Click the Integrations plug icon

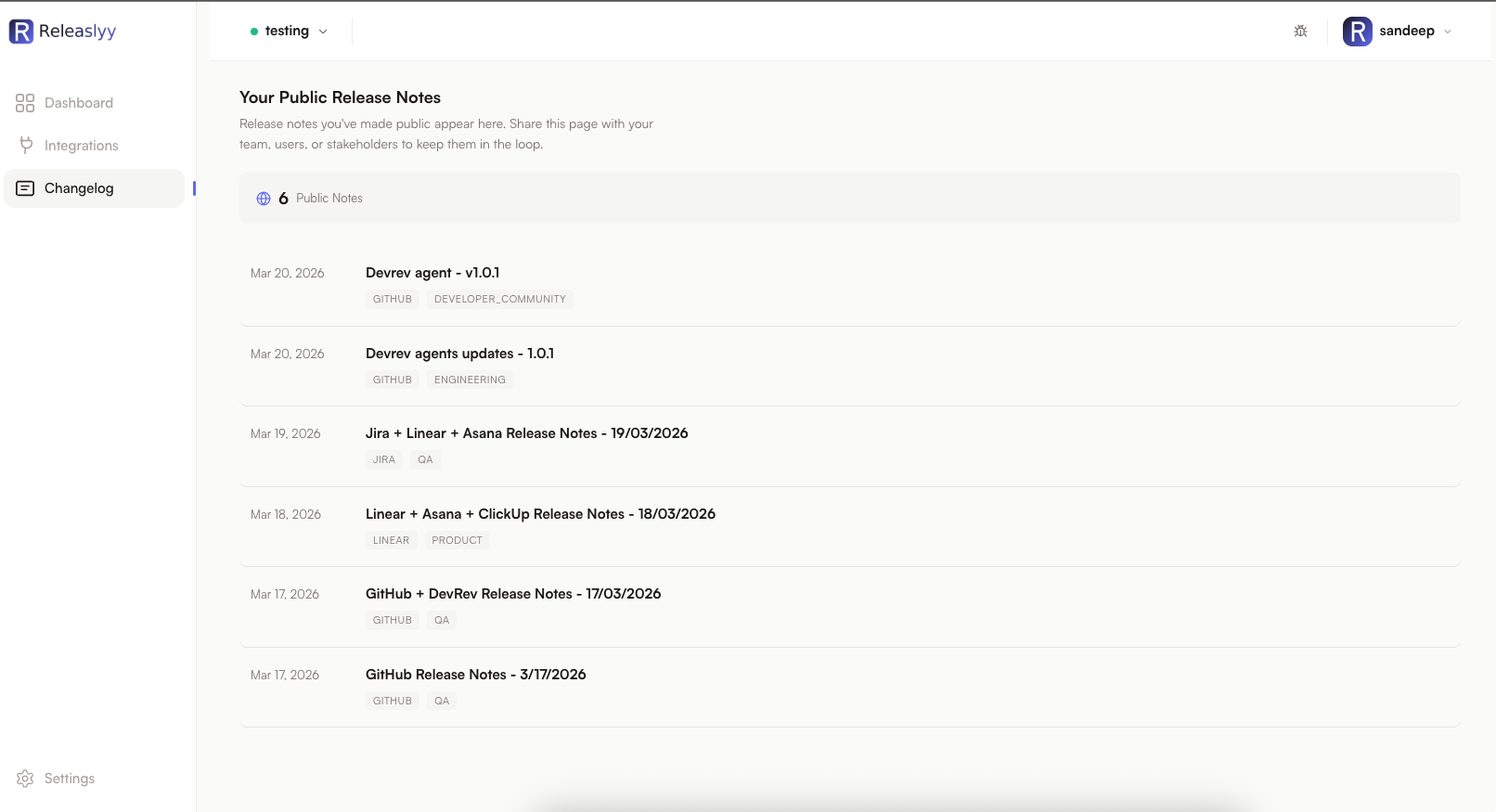point(26,145)
